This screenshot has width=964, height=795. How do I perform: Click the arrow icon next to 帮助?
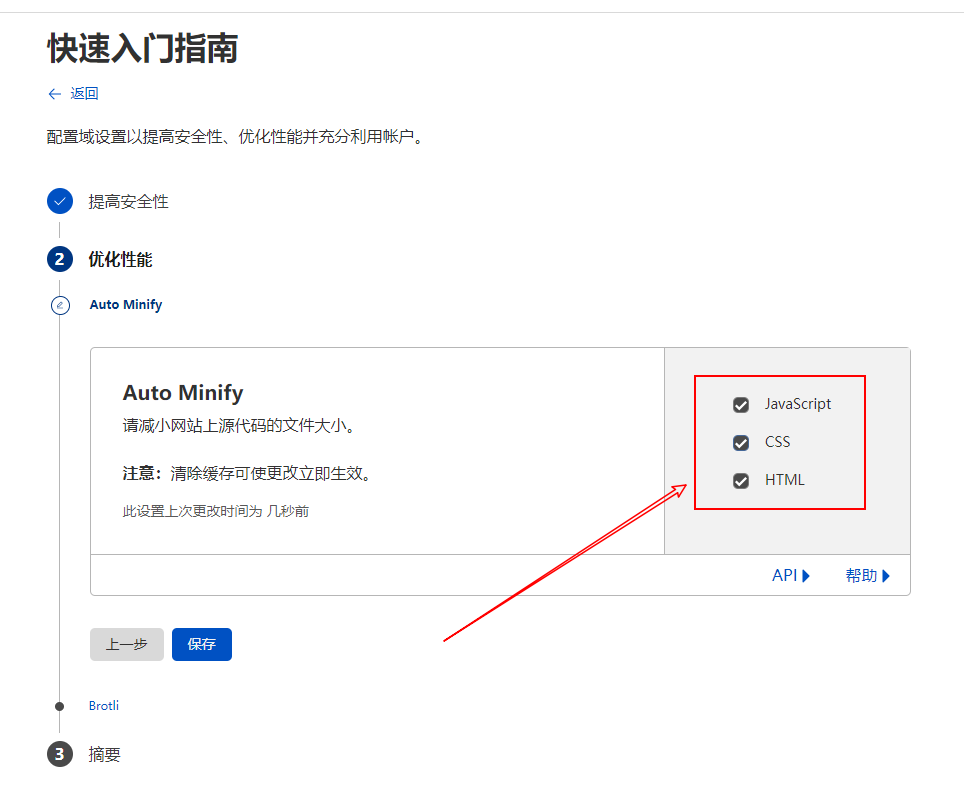click(886, 575)
